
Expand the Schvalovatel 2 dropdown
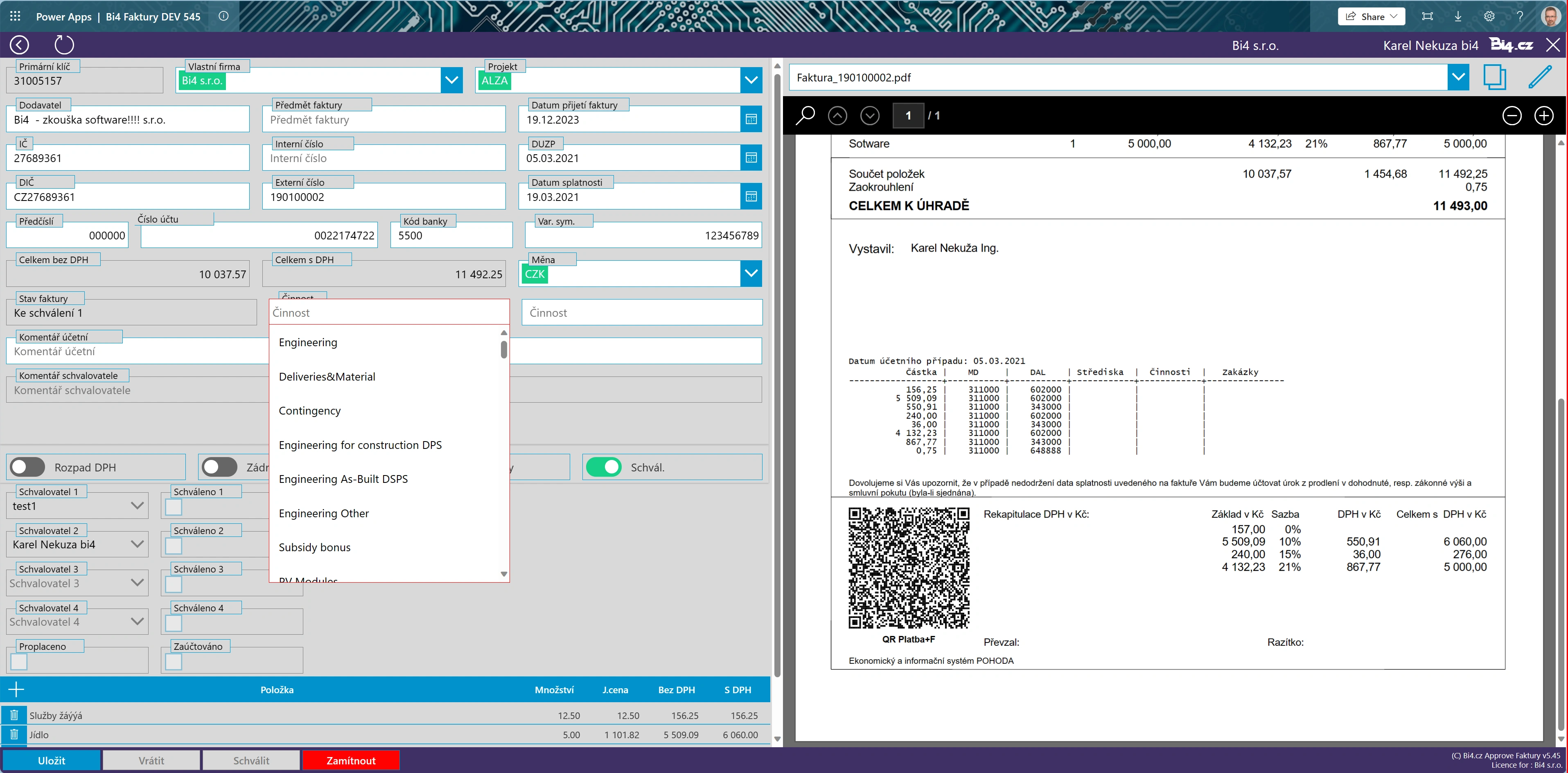coord(137,544)
